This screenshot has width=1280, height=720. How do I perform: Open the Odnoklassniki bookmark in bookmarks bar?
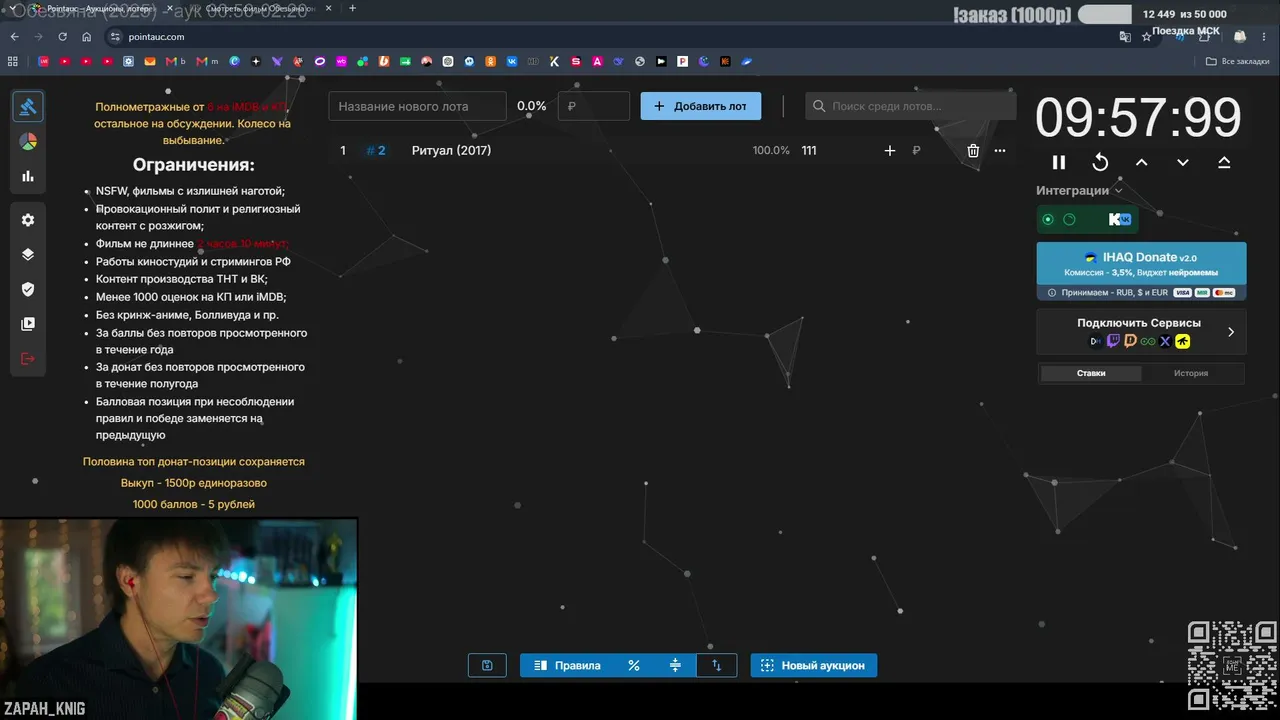click(491, 61)
